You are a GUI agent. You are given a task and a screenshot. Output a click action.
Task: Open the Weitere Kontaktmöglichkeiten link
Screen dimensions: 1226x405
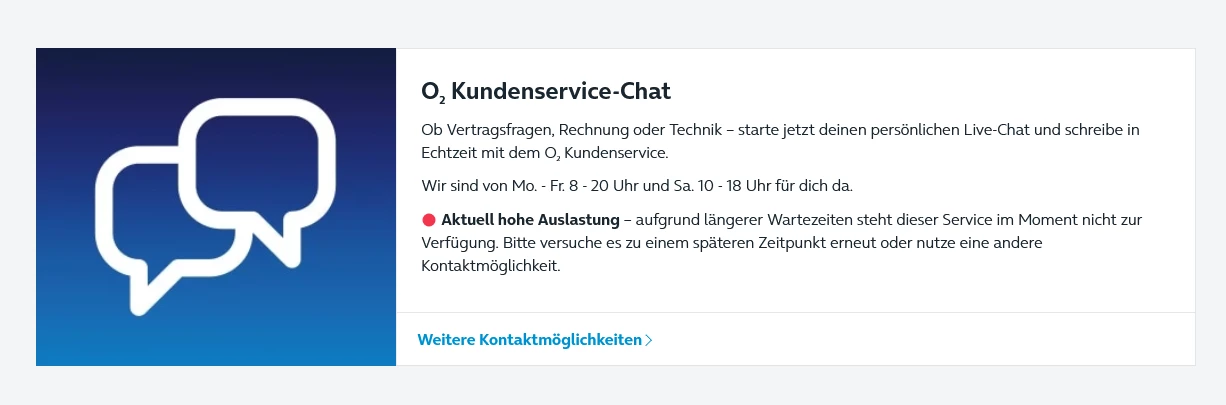529,340
